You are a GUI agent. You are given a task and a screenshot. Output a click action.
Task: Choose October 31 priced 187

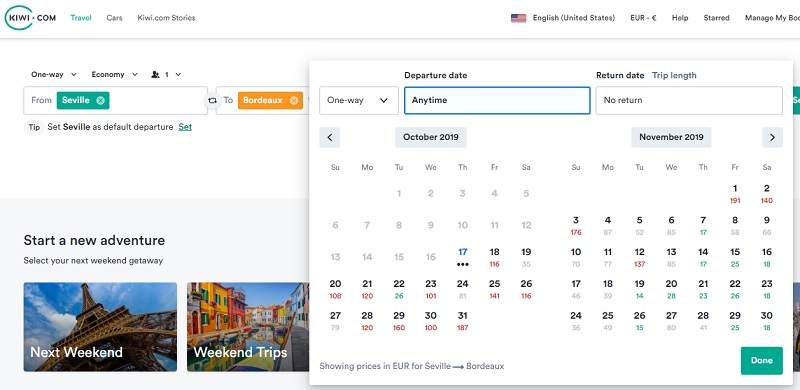click(463, 321)
